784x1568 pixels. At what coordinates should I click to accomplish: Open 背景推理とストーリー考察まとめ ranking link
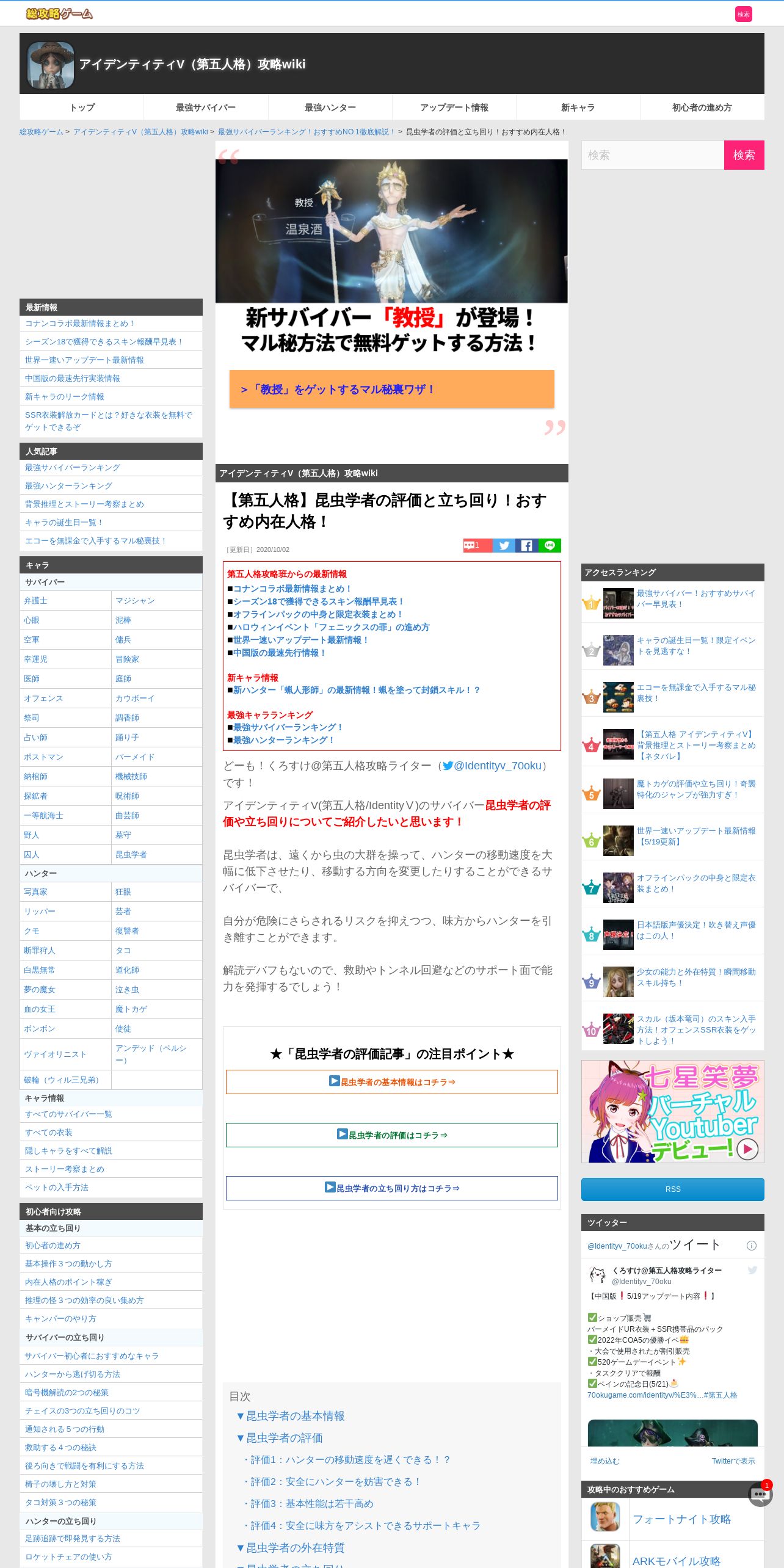[696, 745]
